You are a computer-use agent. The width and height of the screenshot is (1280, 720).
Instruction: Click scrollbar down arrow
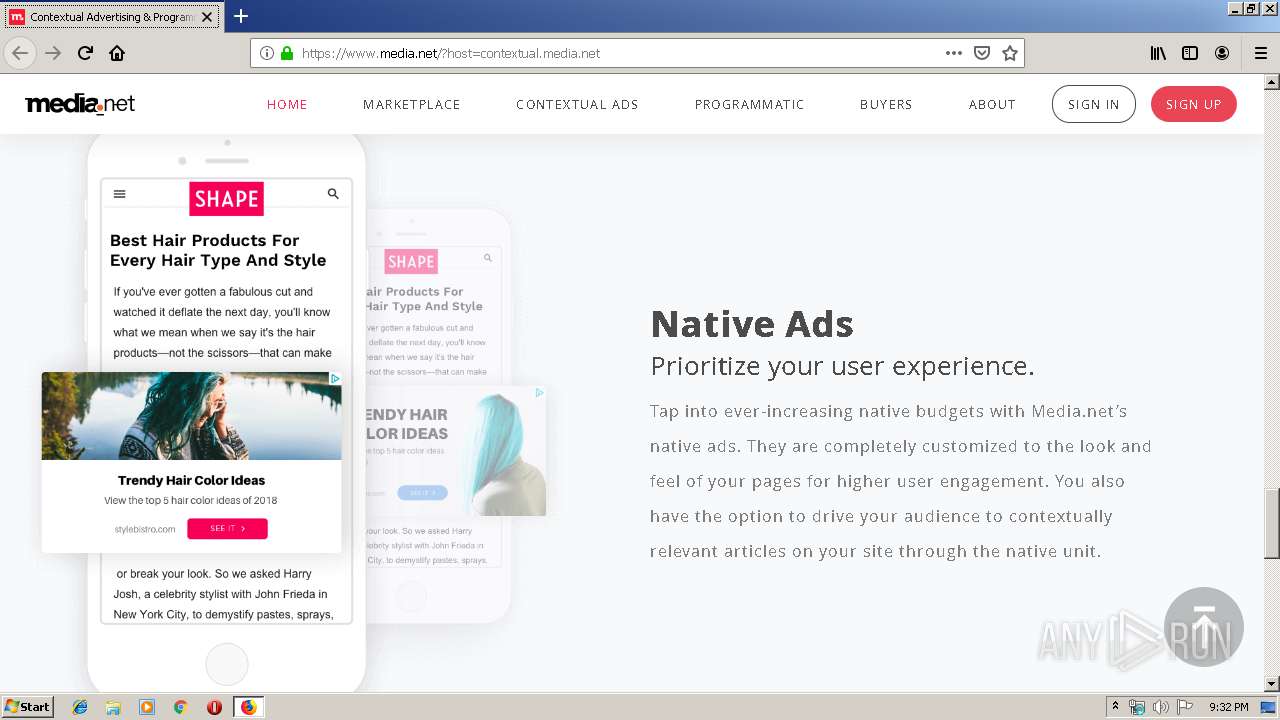(x=1272, y=684)
